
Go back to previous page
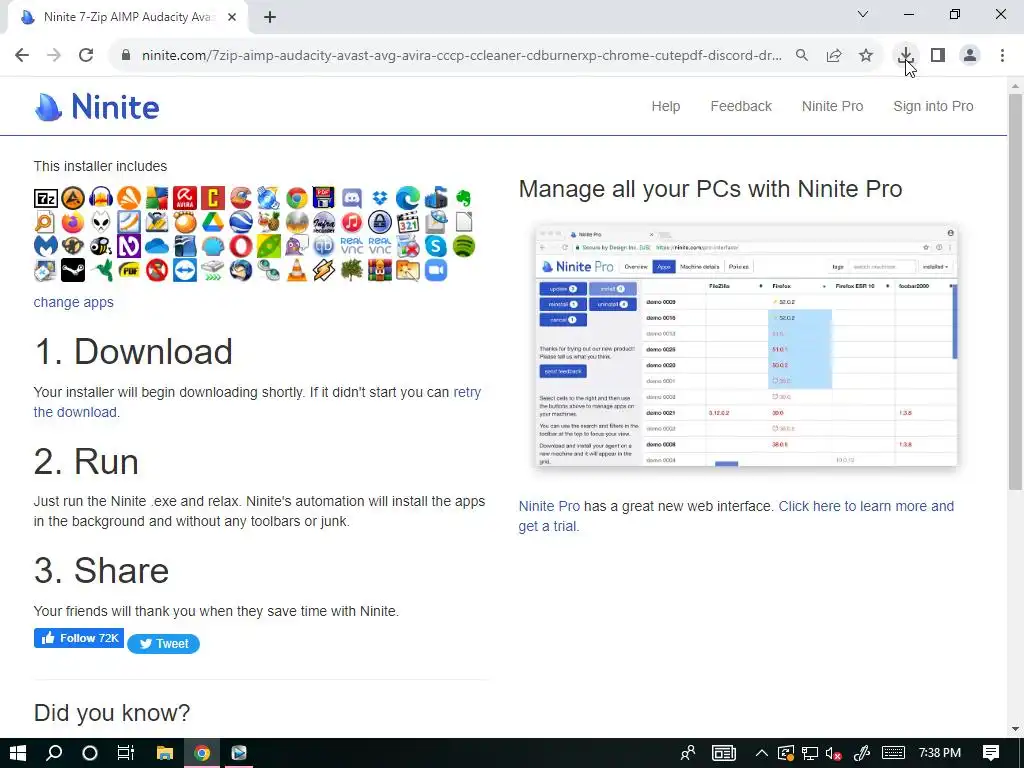tap(22, 56)
